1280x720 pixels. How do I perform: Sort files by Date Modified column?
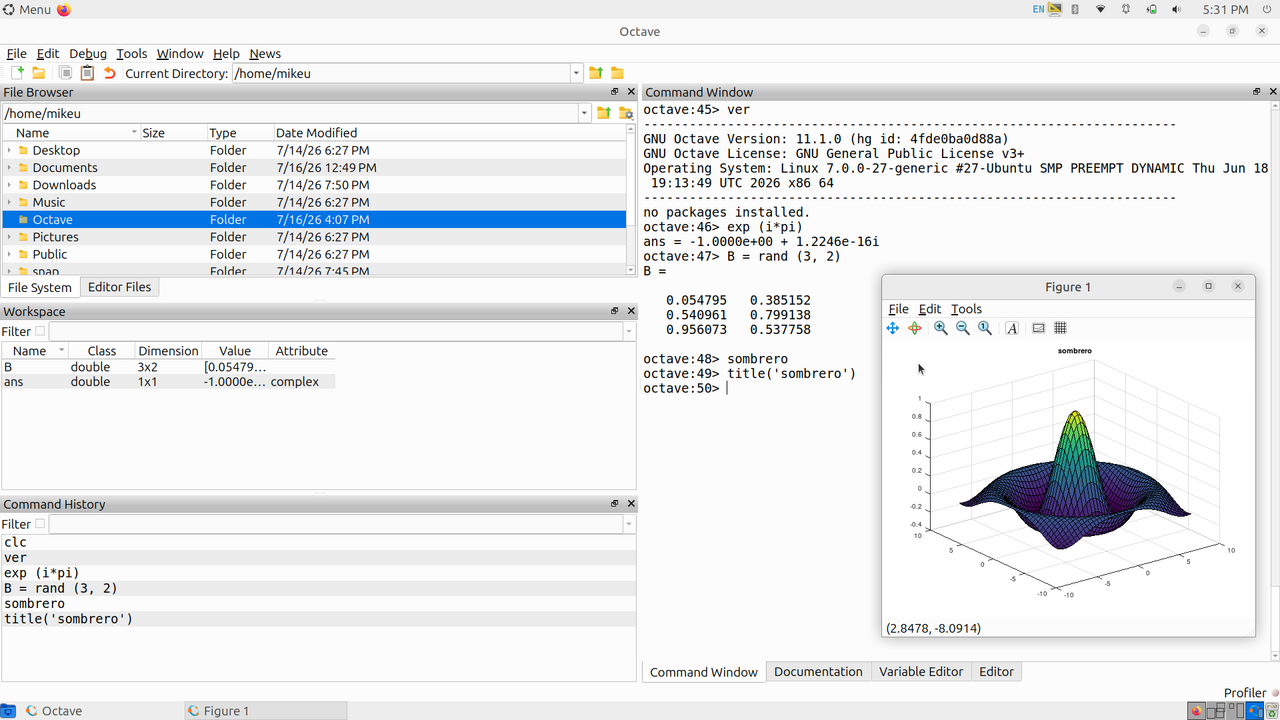(316, 133)
